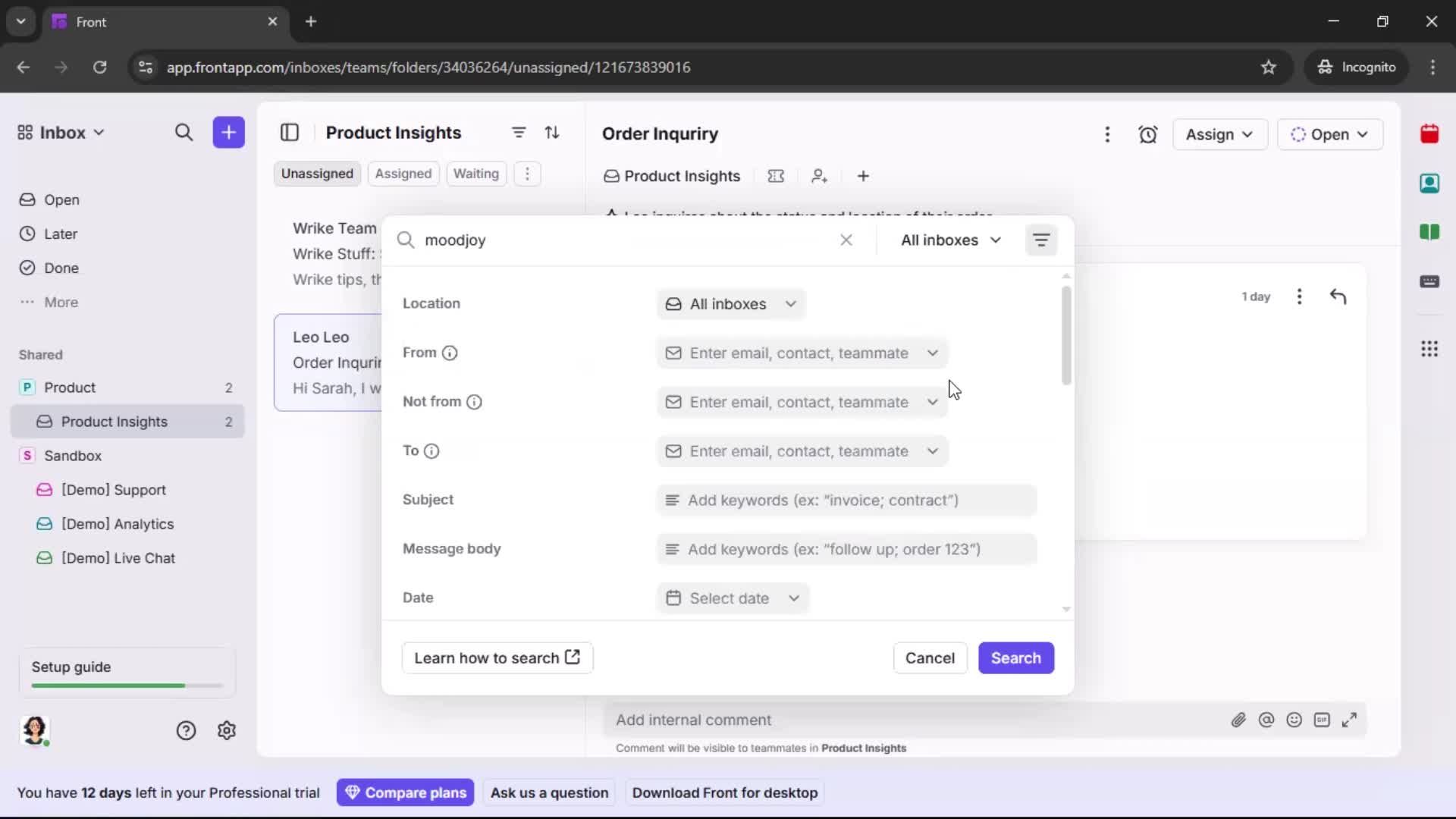Open the Select date dropdown
The image size is (1456, 819).
[733, 598]
